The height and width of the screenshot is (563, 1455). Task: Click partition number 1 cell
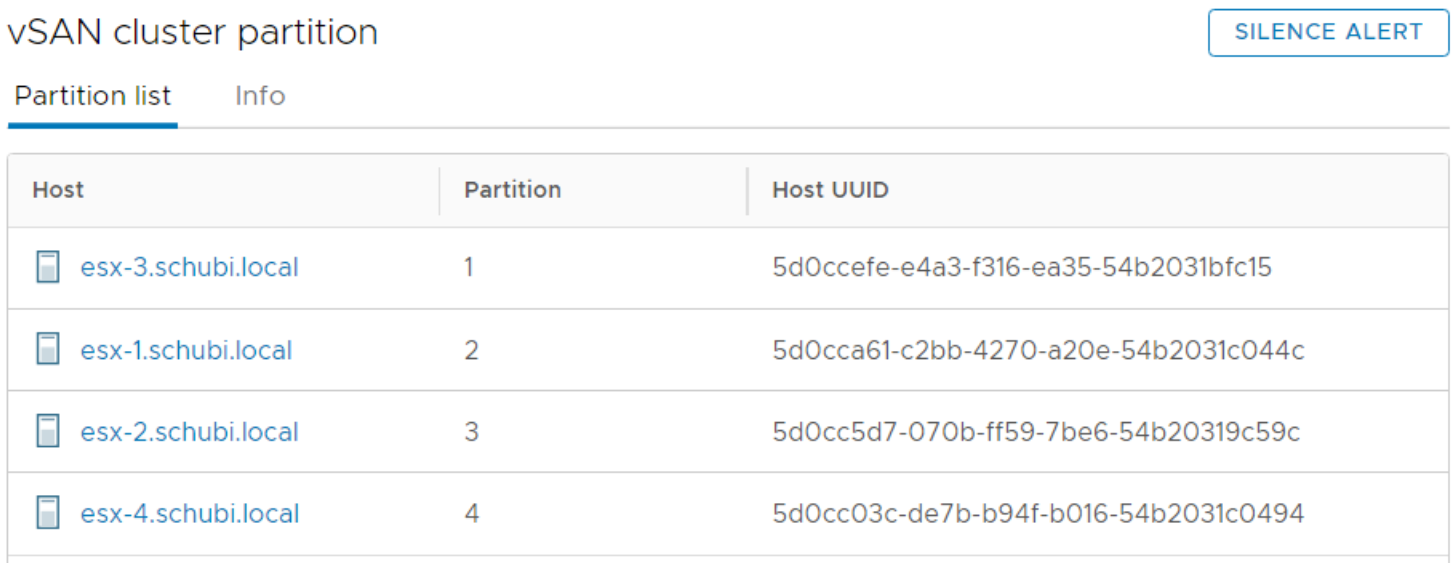click(x=469, y=268)
